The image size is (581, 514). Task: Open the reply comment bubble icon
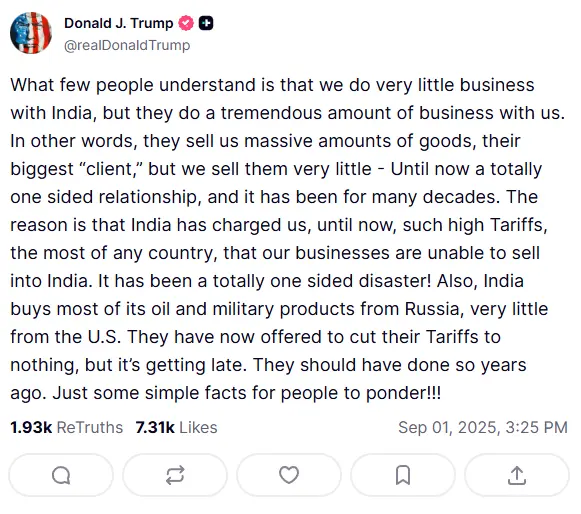point(61,475)
